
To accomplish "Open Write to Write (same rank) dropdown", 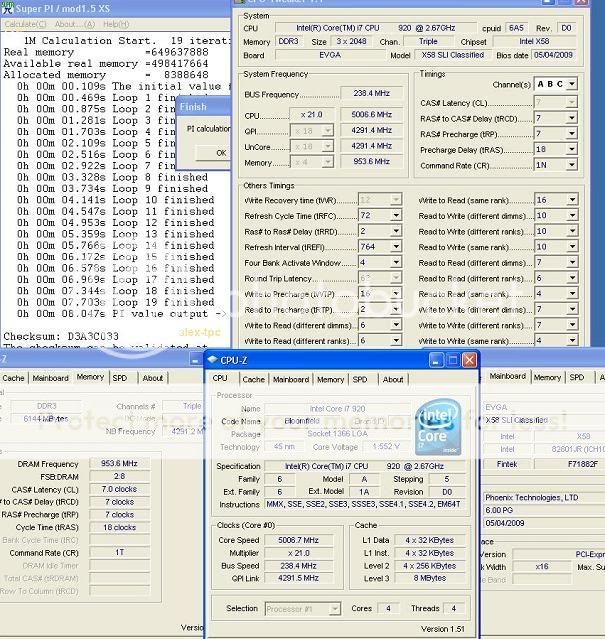I will click(572, 340).
